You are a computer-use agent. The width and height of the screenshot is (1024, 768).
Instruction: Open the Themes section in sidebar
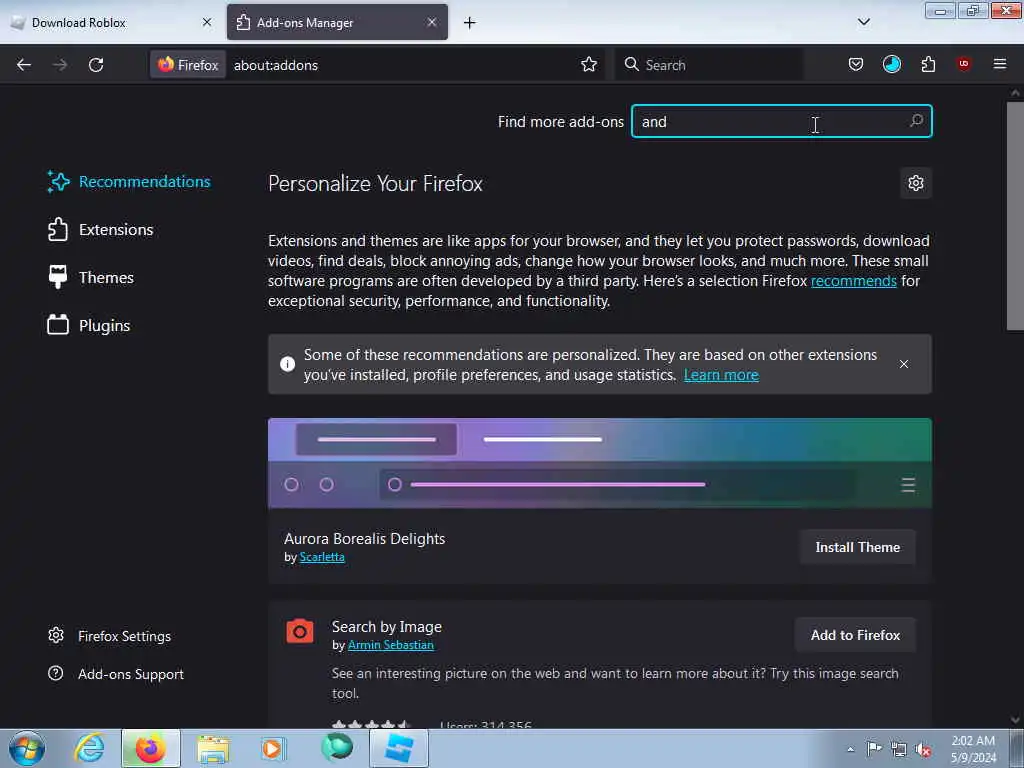pyautogui.click(x=90, y=278)
